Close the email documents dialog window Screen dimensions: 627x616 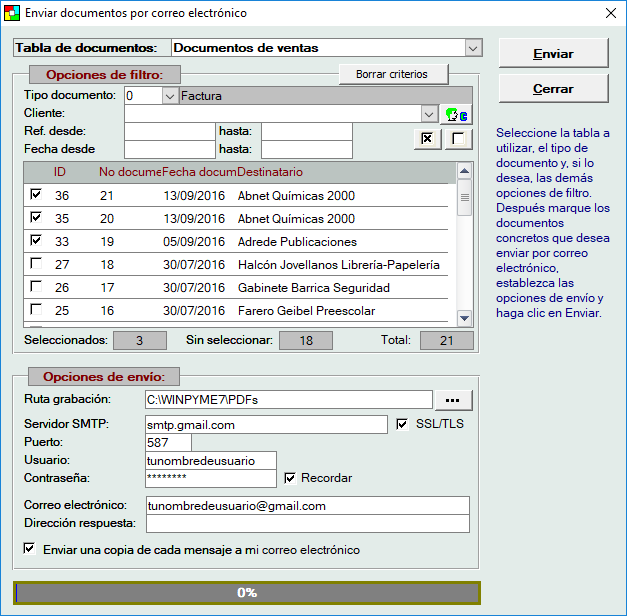(x=611, y=13)
